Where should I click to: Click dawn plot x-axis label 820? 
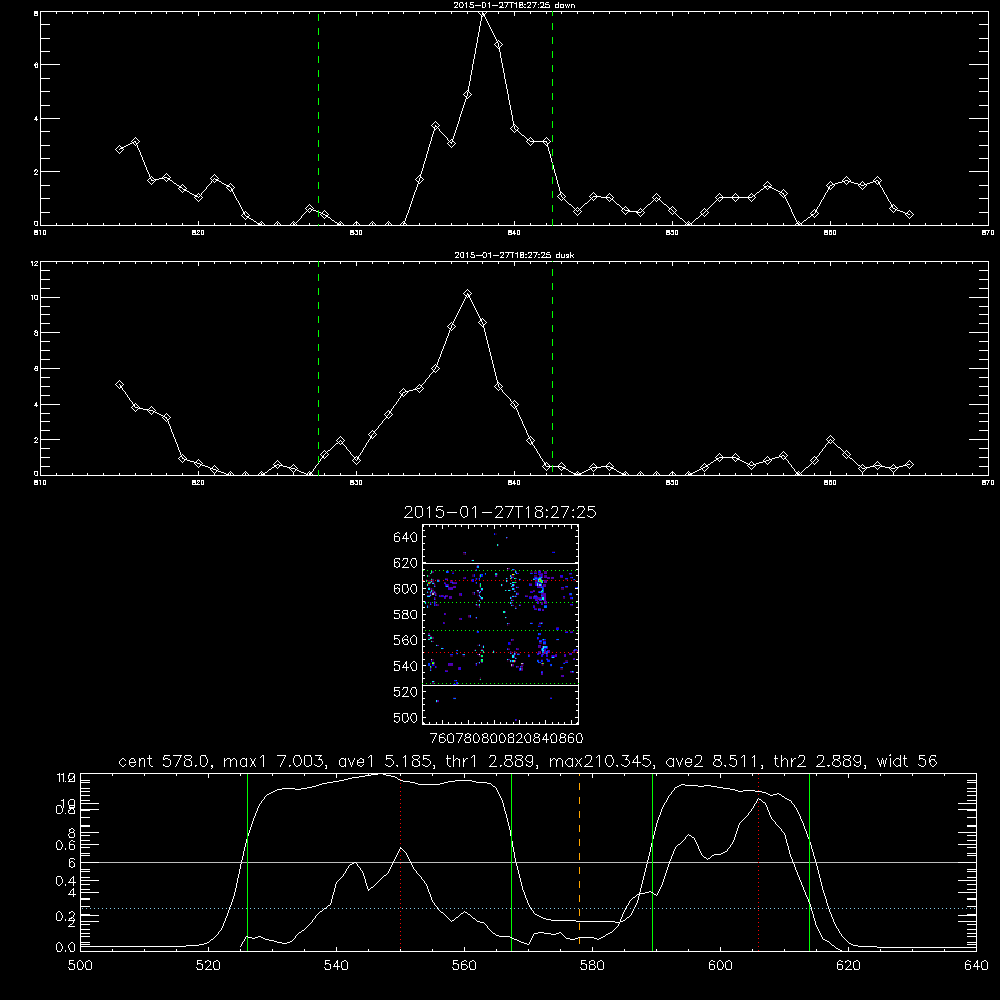pos(198,233)
